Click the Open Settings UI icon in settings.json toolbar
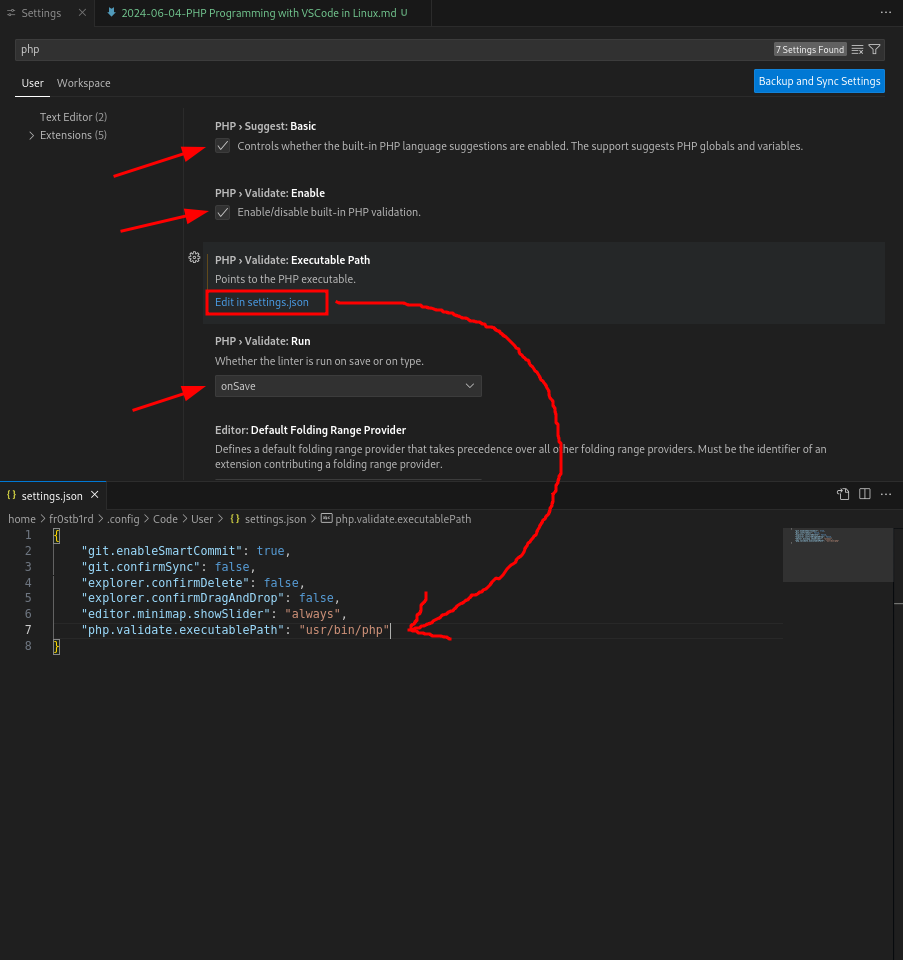Viewport: 903px width, 960px height. click(x=843, y=494)
